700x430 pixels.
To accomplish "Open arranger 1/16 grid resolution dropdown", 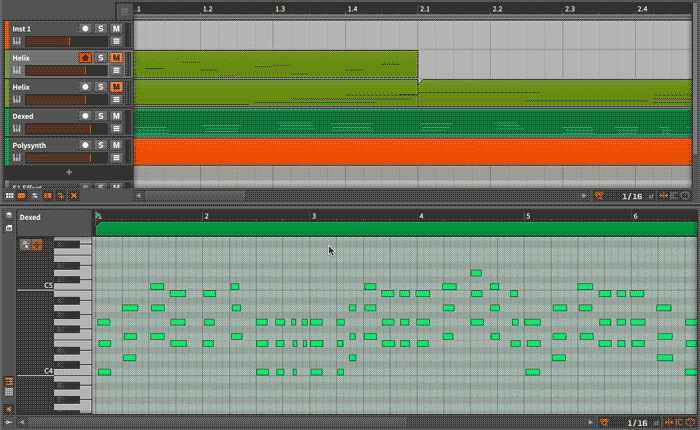I will point(632,196).
